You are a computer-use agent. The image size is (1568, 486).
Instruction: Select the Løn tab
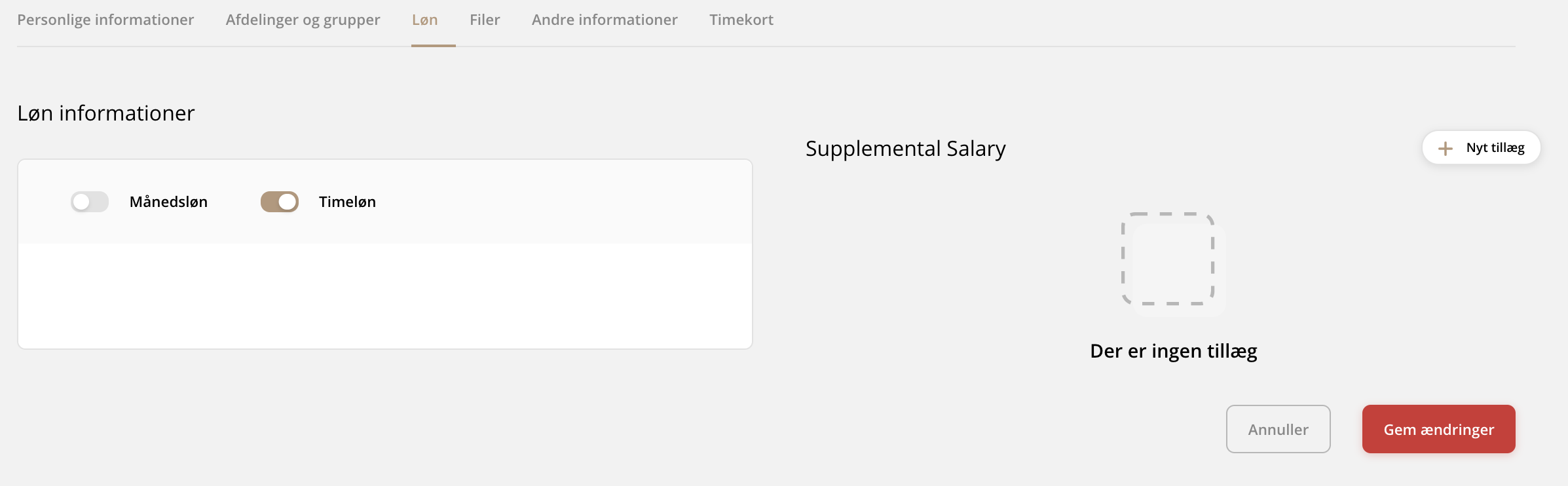pos(424,20)
